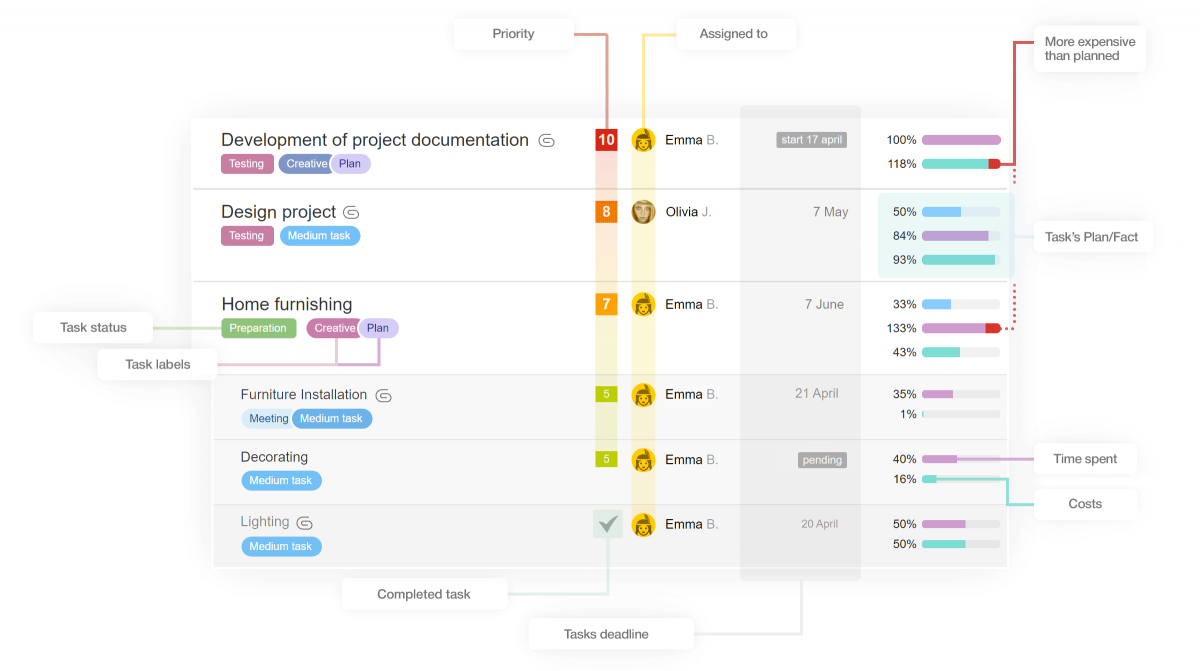Click the attachment icon beside Development of project documentation
Viewport: 1200px width, 671px height.
coord(547,141)
